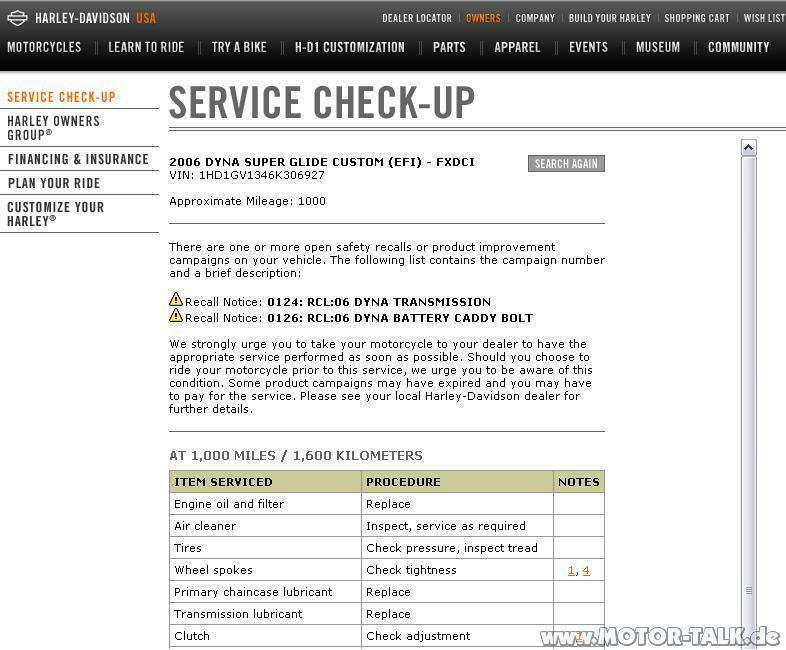Screen dimensions: 786x650
Task: Open the Dealer Locator link
Action: [x=417, y=18]
